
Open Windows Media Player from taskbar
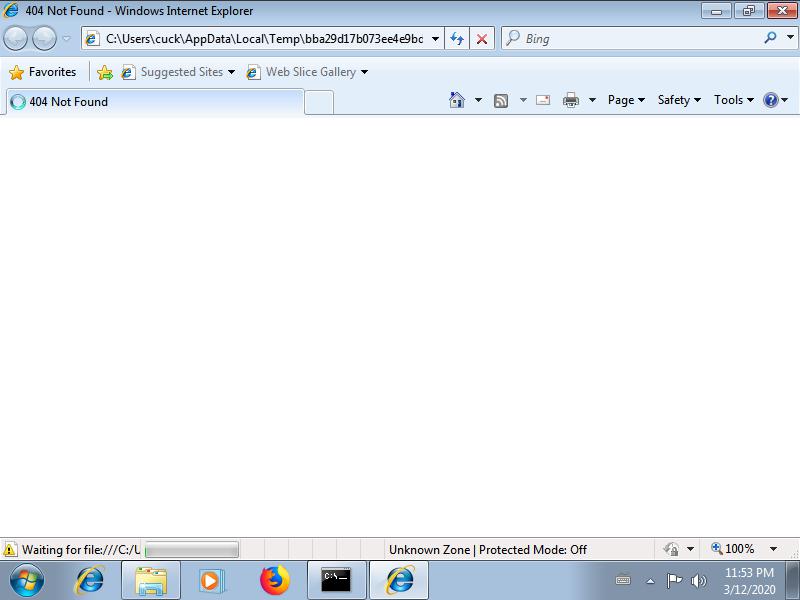[x=210, y=581]
